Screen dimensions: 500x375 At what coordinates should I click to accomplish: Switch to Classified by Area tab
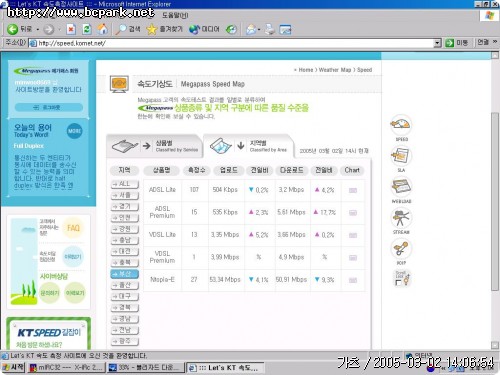(x=248, y=146)
